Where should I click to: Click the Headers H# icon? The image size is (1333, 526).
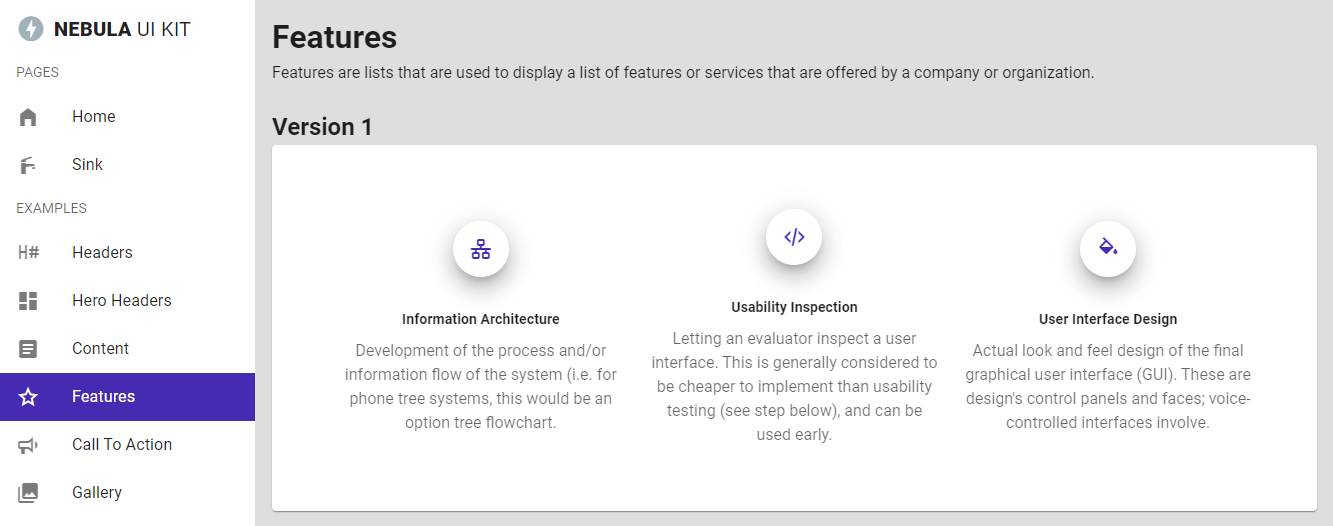tap(28, 253)
